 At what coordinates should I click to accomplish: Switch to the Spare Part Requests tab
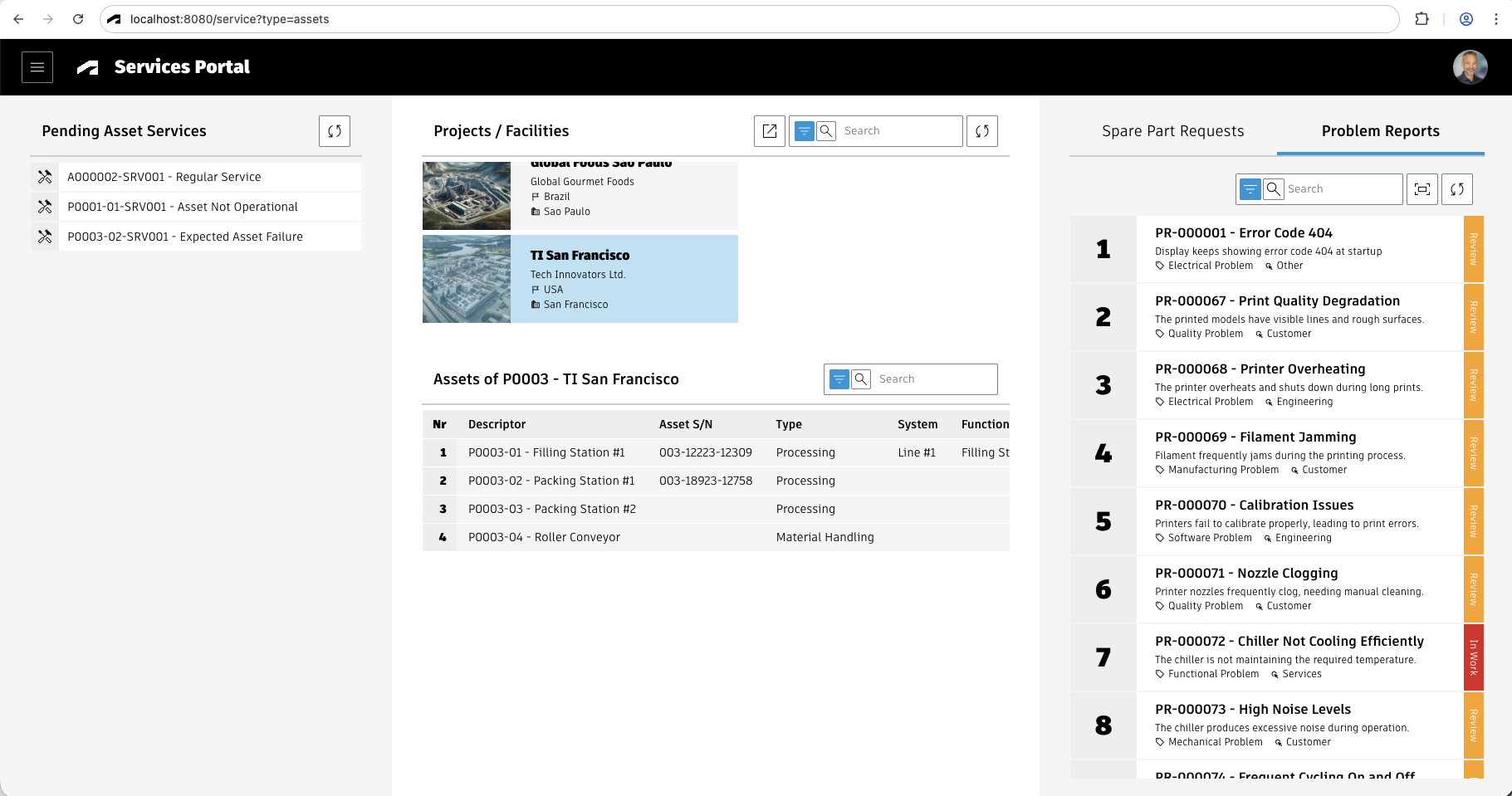(x=1172, y=131)
